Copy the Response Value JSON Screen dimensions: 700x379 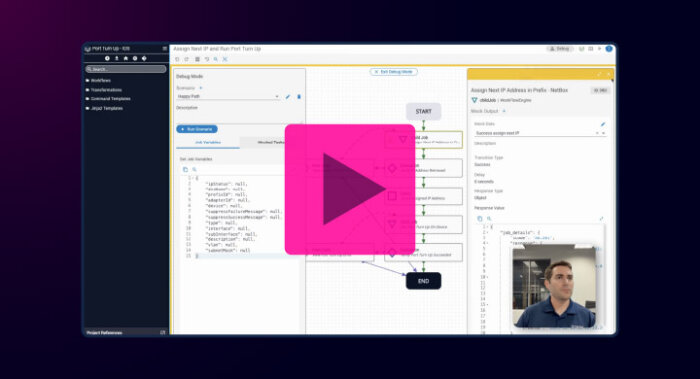coord(480,219)
